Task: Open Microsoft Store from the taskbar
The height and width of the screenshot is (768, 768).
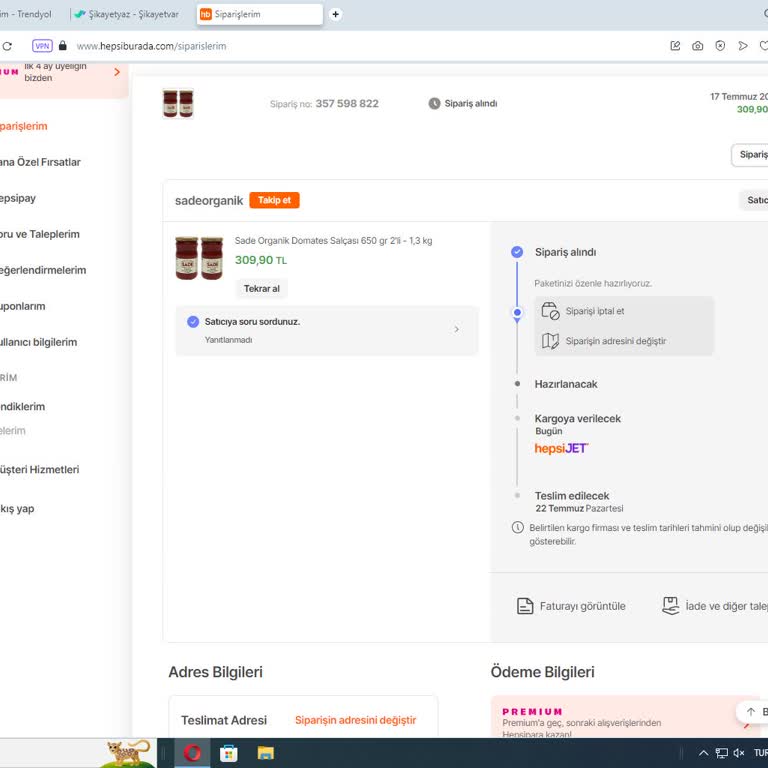Action: 229,753
